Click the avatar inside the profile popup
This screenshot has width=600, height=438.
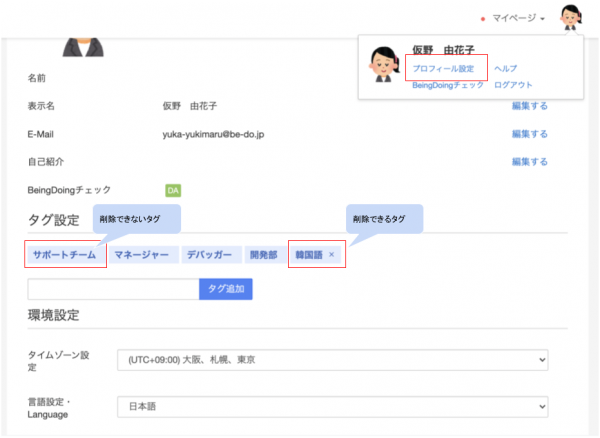point(383,64)
